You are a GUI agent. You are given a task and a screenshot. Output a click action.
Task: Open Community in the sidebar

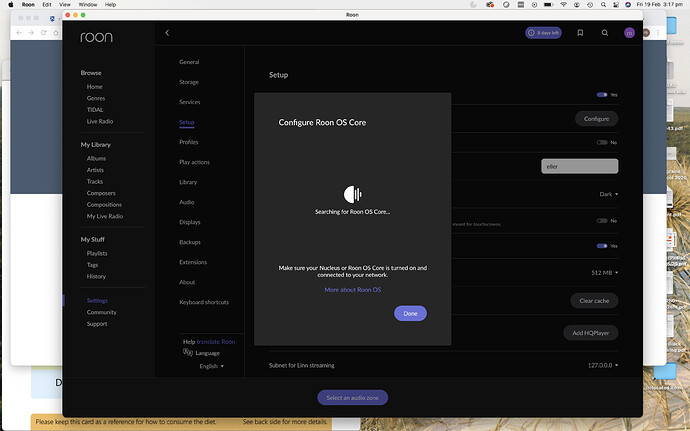click(102, 312)
